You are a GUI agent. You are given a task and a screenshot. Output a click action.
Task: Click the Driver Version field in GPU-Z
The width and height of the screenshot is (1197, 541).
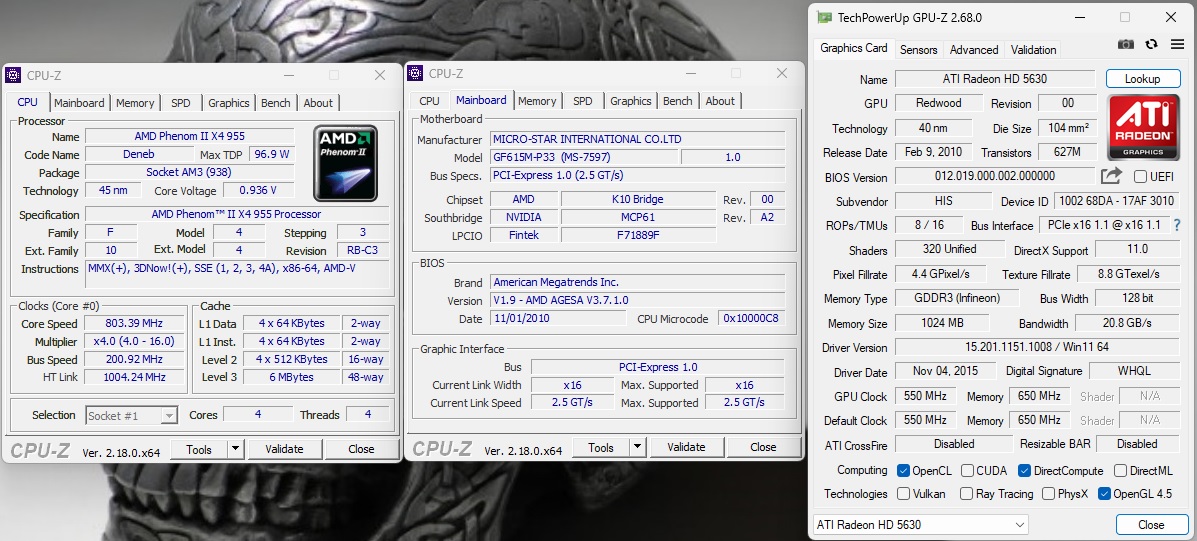[x=1037, y=347]
